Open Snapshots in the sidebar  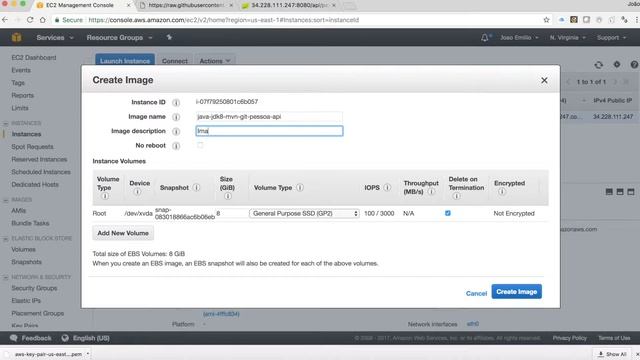coord(27,262)
